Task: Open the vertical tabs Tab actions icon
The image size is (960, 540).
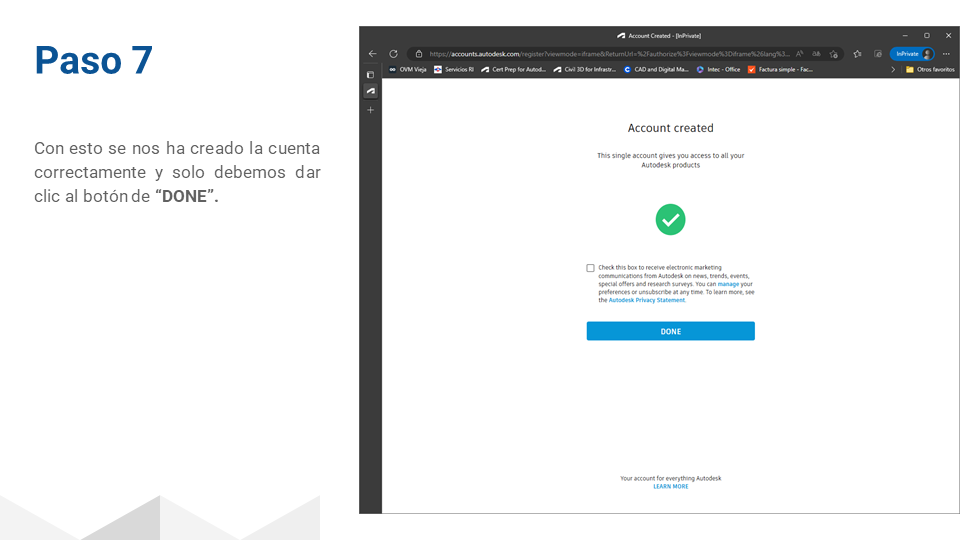Action: pyautogui.click(x=370, y=75)
